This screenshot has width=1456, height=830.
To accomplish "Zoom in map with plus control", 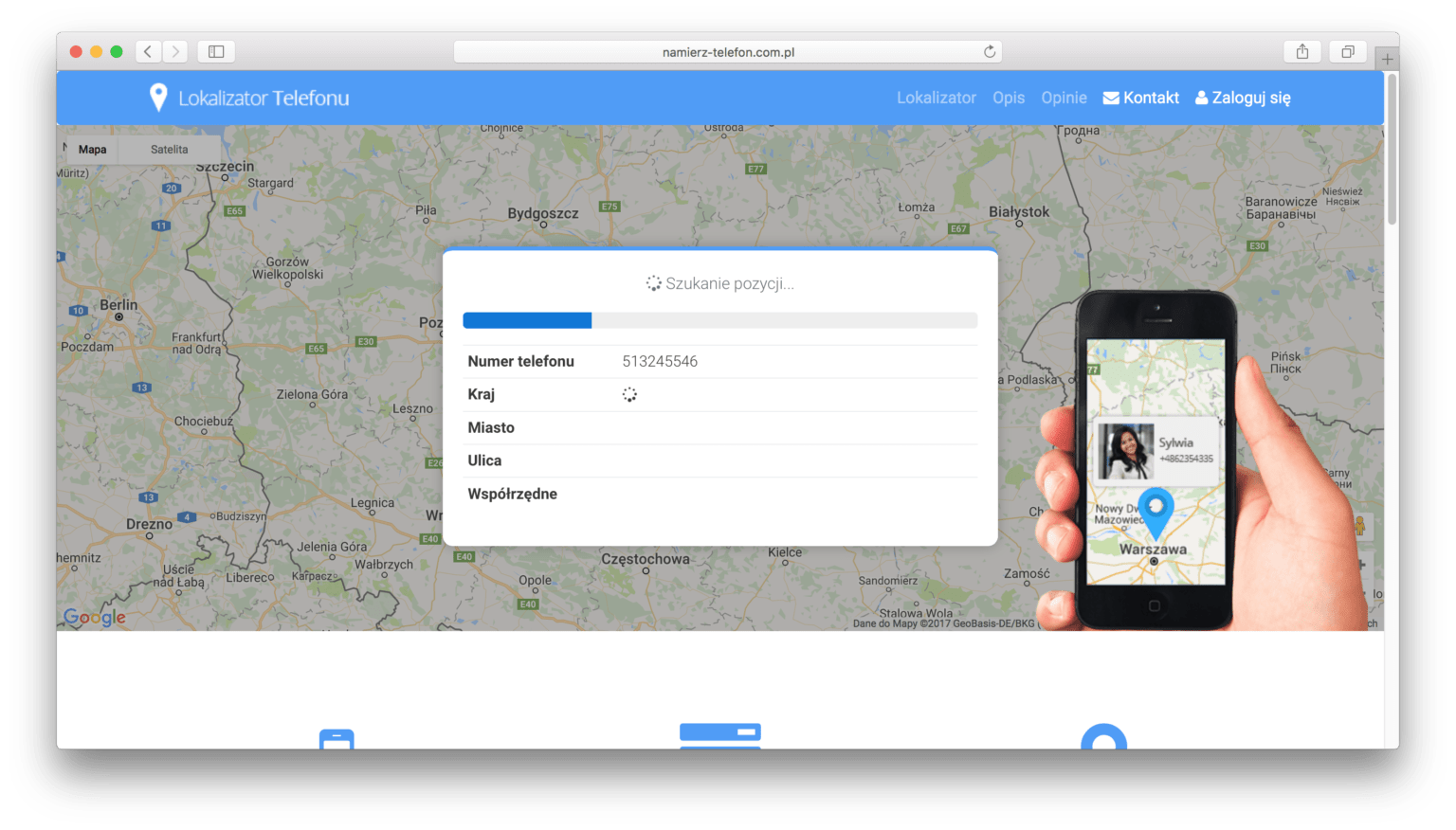I will click(x=1361, y=566).
